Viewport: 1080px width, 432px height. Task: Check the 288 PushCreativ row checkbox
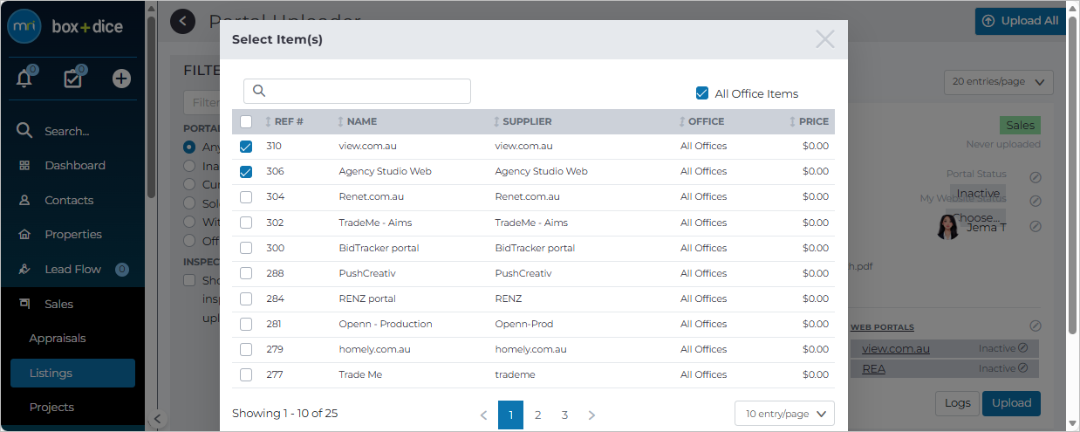246,274
